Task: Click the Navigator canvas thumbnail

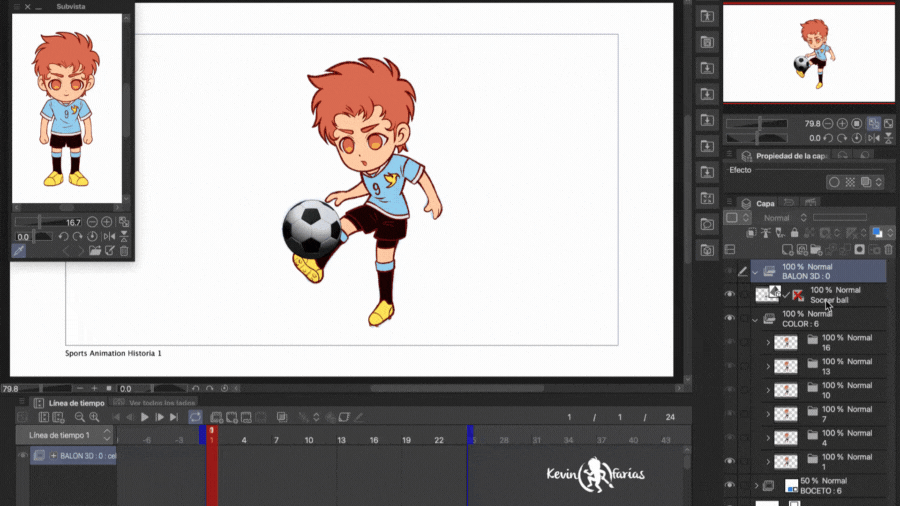Action: pyautogui.click(x=809, y=53)
